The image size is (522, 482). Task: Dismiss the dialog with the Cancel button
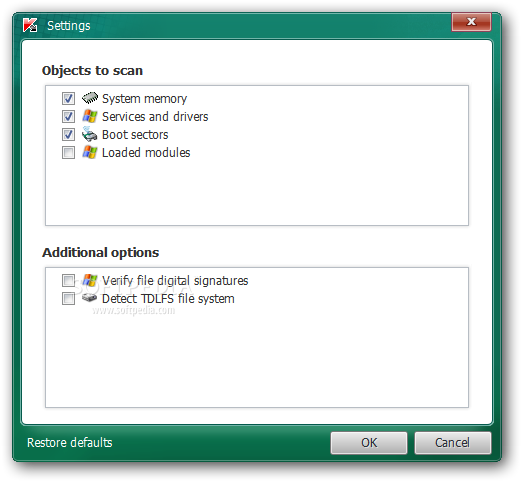click(x=453, y=443)
